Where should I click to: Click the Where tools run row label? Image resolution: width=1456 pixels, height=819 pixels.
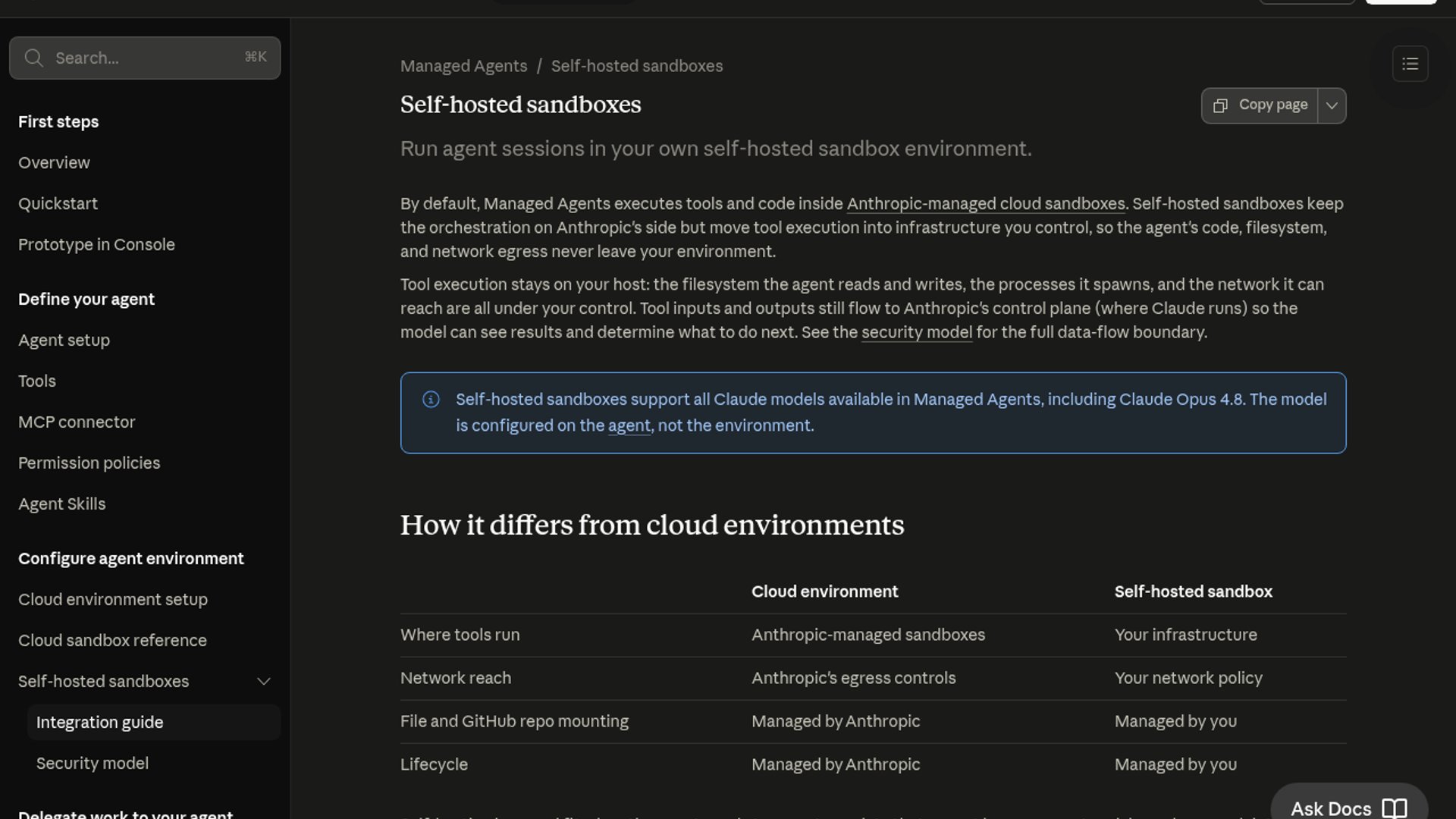pyautogui.click(x=460, y=635)
